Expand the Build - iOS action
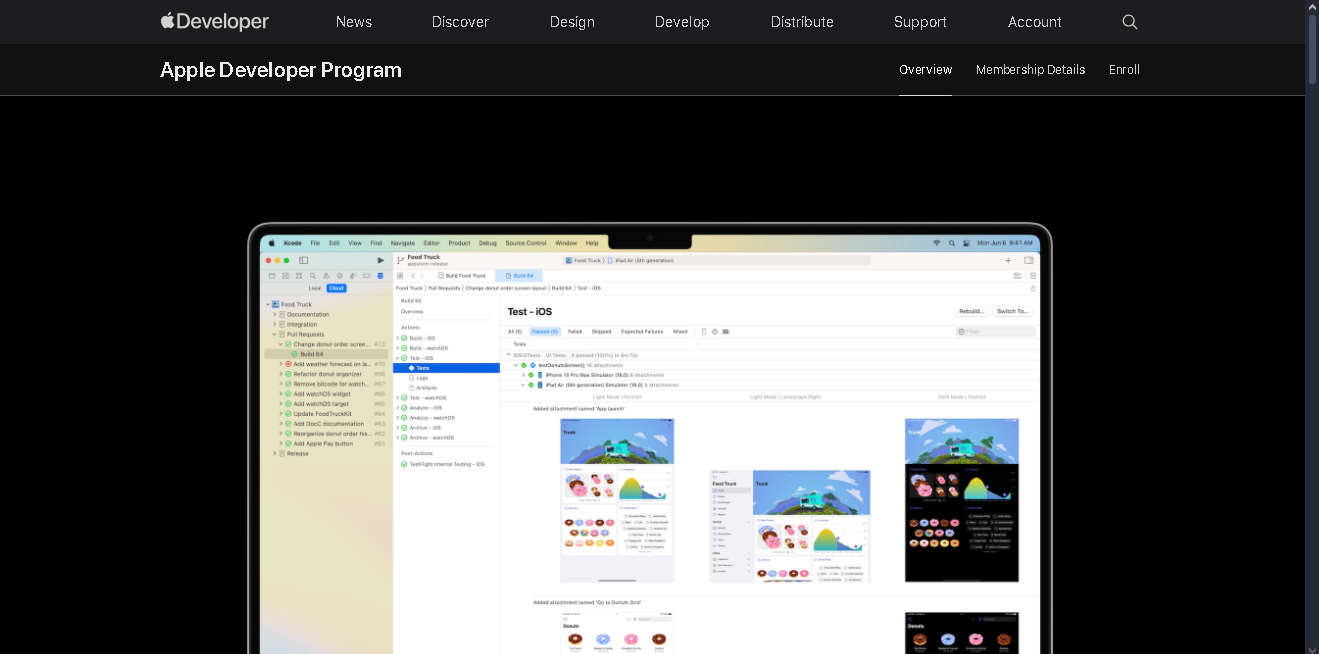 click(398, 338)
